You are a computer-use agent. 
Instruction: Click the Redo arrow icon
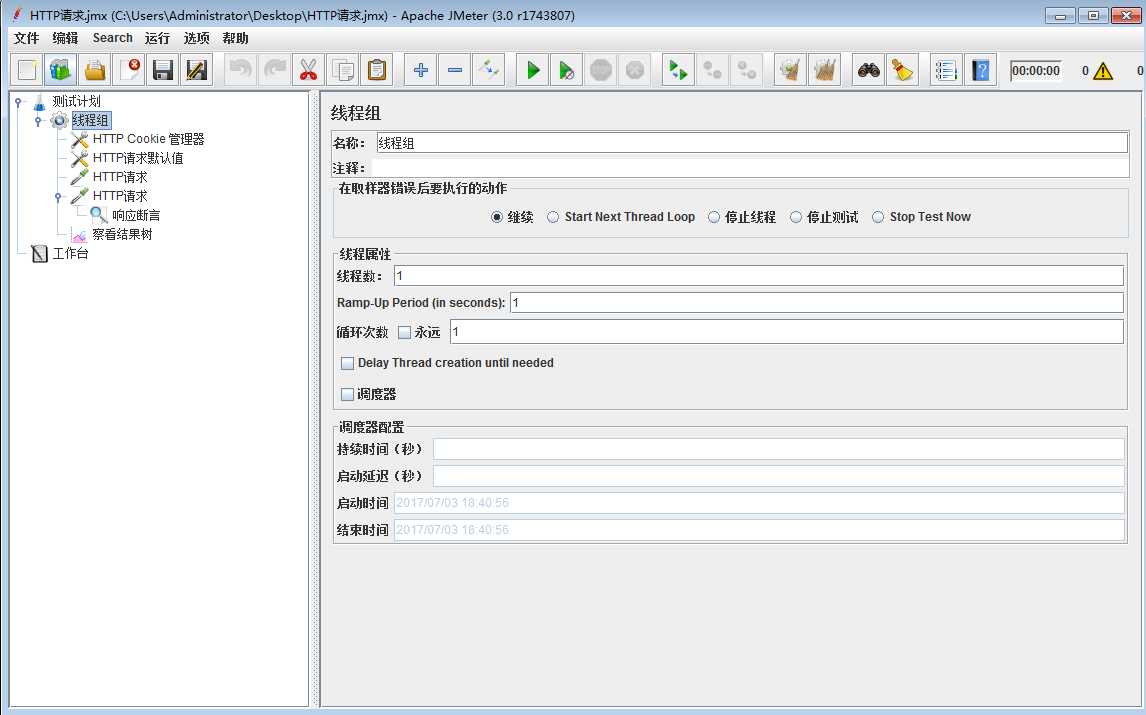pos(275,70)
